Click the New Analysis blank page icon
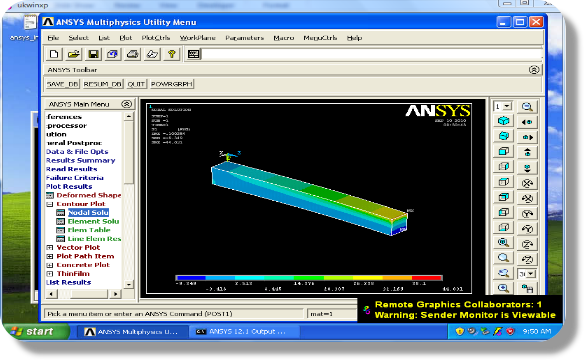The image size is (585, 362). click(54, 54)
